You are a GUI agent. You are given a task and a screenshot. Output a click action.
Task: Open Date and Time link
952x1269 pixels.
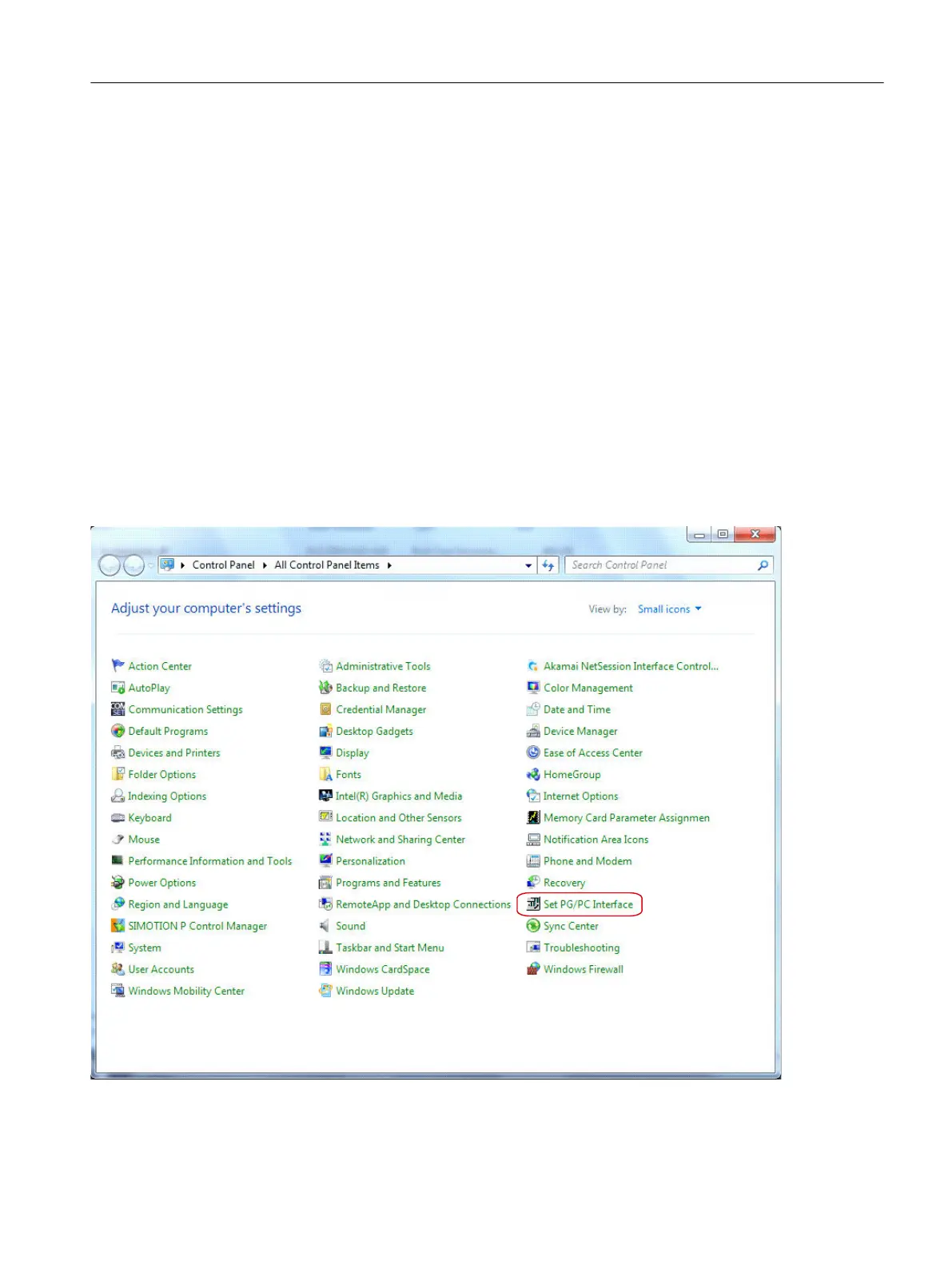(577, 709)
